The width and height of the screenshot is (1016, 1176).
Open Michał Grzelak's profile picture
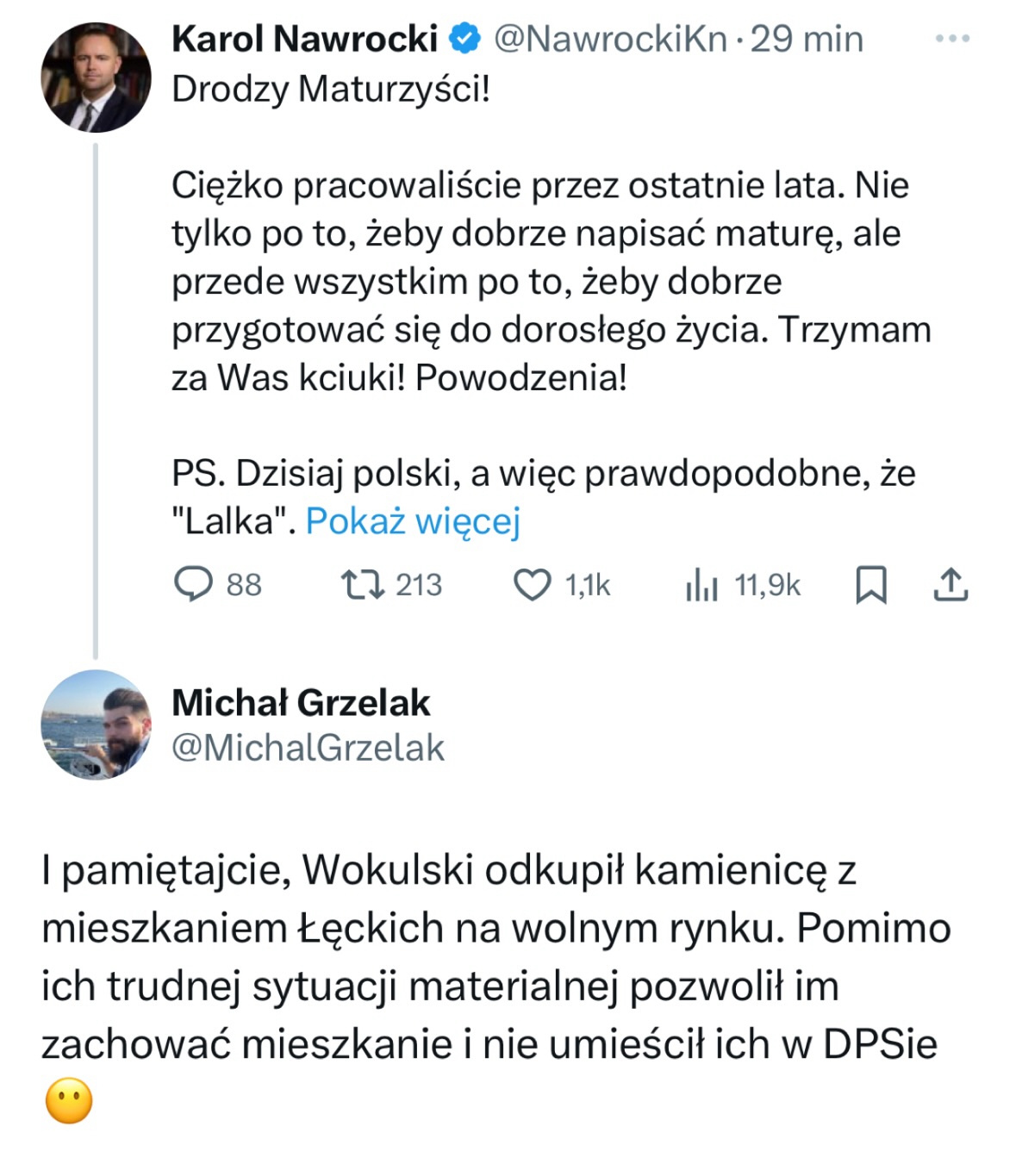96,725
